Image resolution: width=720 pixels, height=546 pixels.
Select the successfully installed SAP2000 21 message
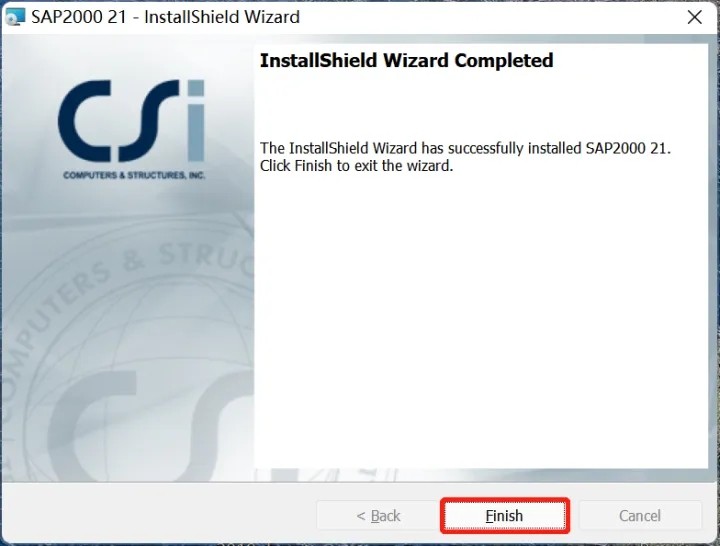point(465,148)
